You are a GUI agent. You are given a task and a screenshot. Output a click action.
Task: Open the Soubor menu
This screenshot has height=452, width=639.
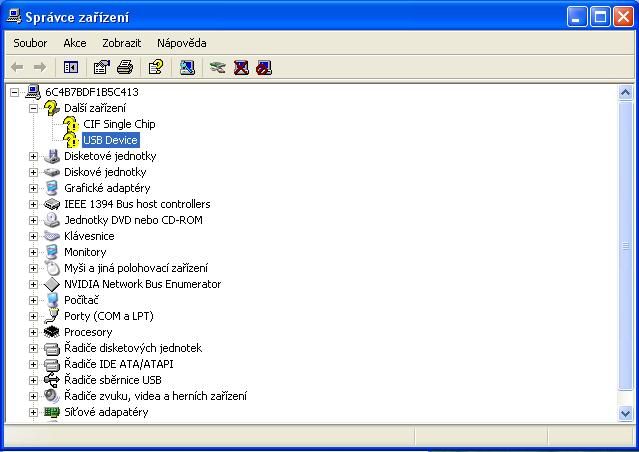point(30,43)
